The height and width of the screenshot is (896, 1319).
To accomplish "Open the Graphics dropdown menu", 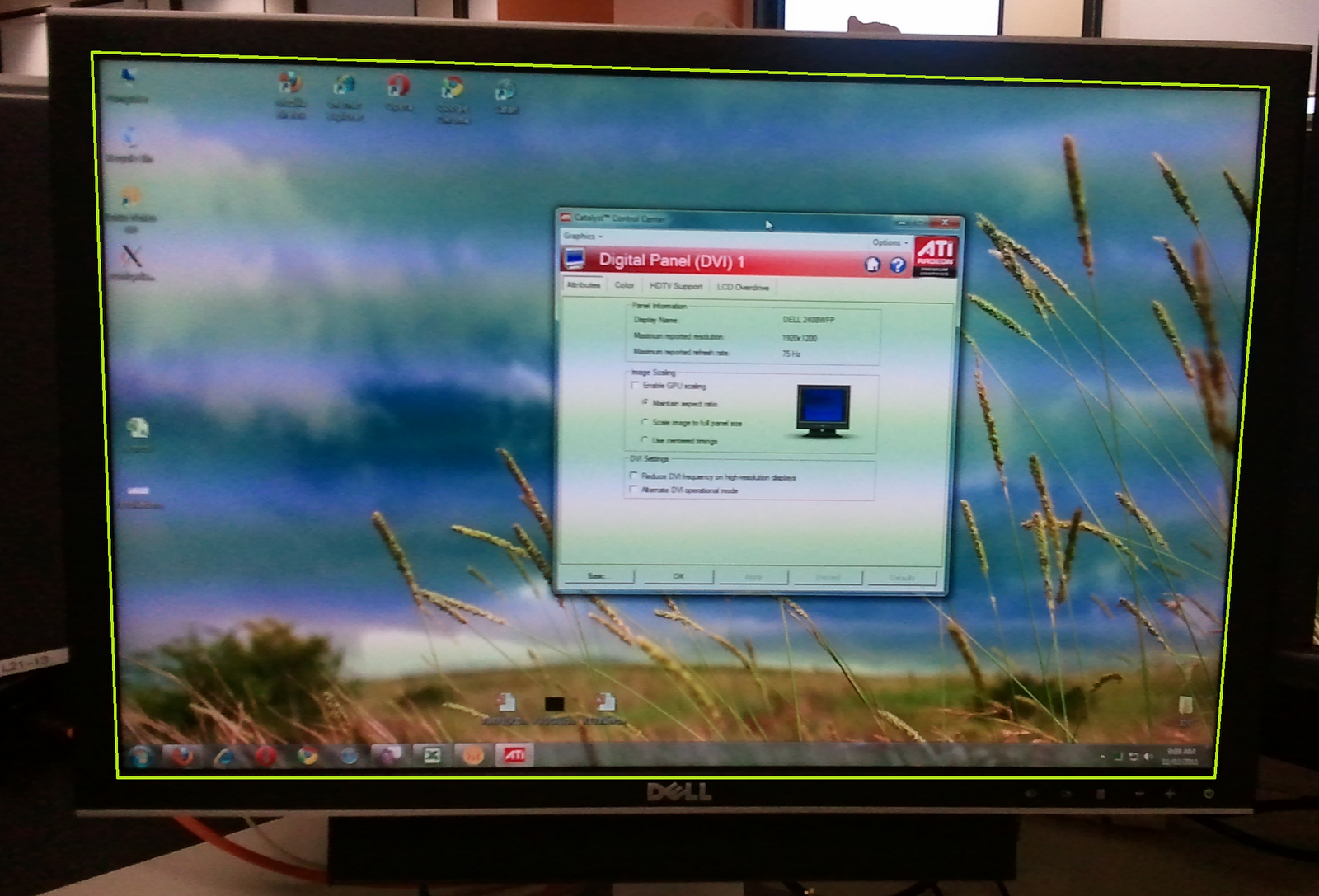I will [x=583, y=237].
